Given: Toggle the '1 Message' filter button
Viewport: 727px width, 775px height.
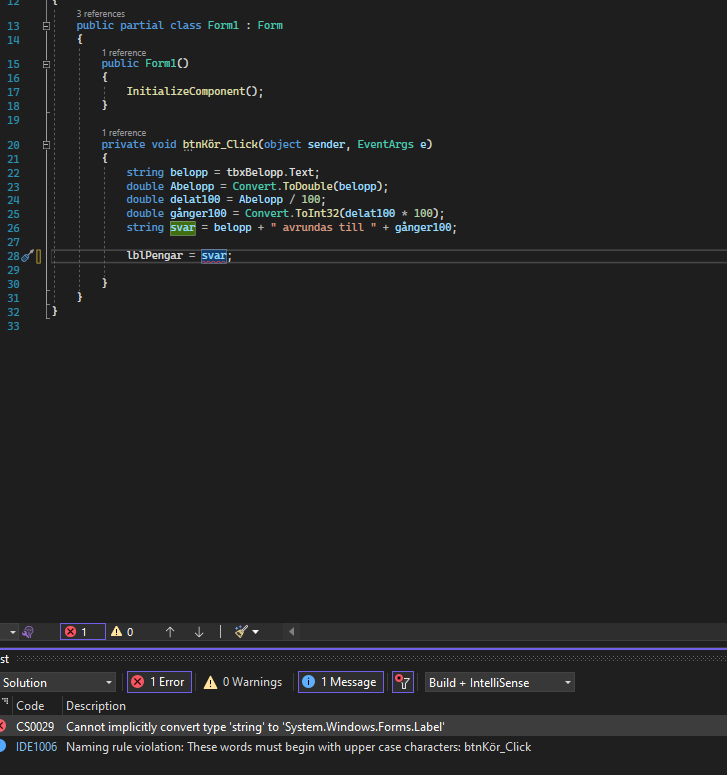Looking at the screenshot, I should click(340, 682).
